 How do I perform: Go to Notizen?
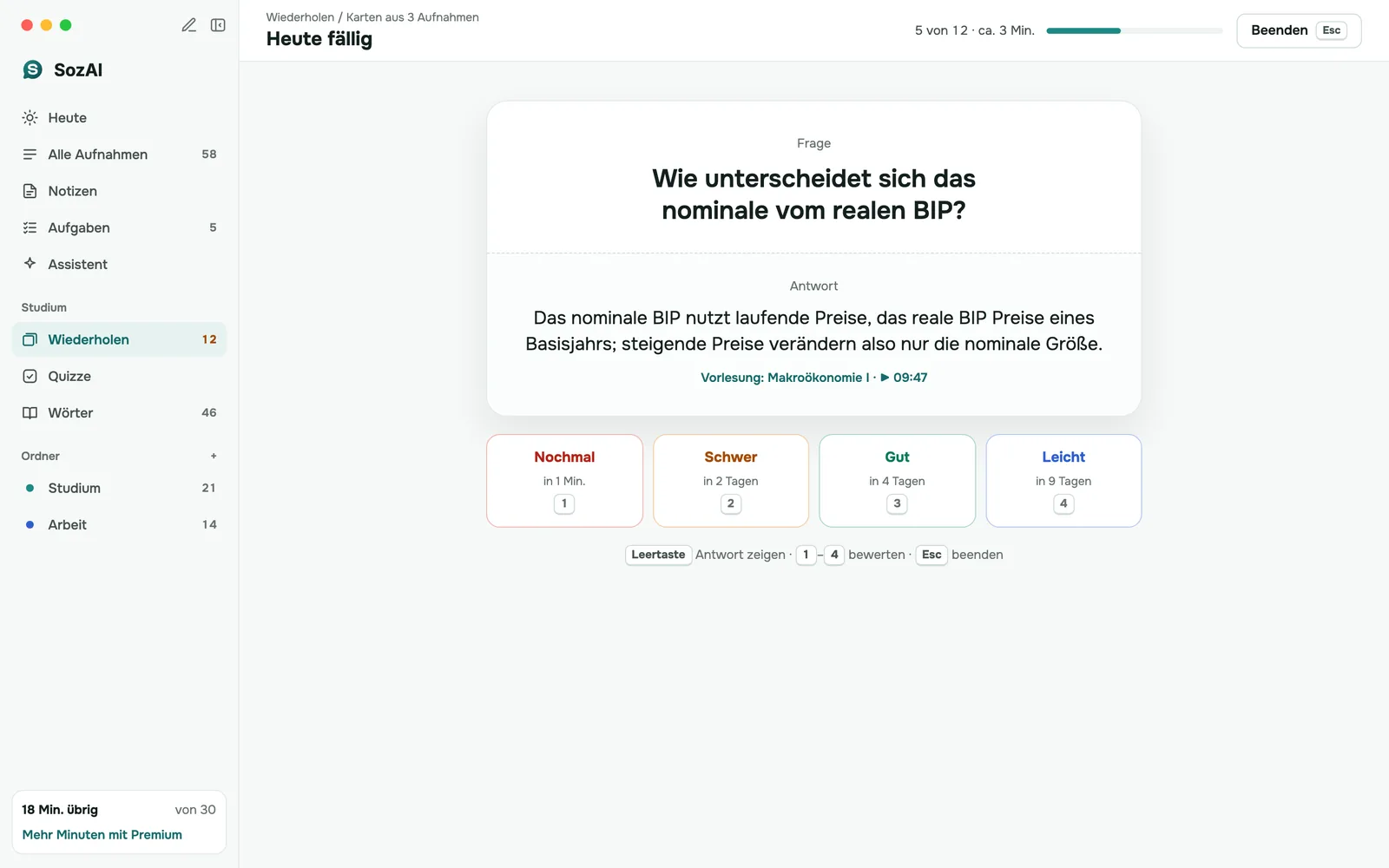tap(119, 191)
